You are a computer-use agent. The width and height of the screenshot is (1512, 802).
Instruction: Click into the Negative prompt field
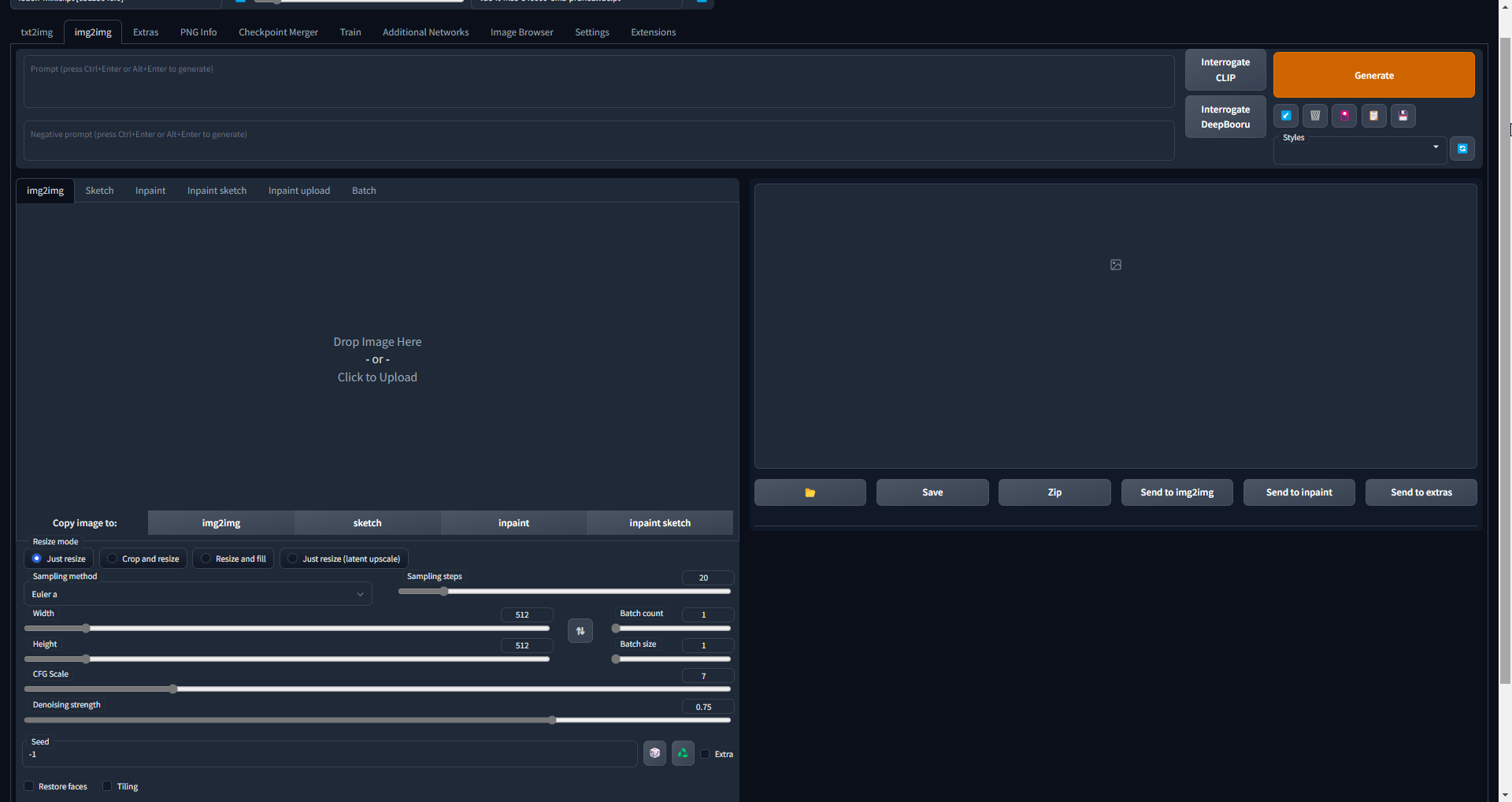[x=598, y=140]
